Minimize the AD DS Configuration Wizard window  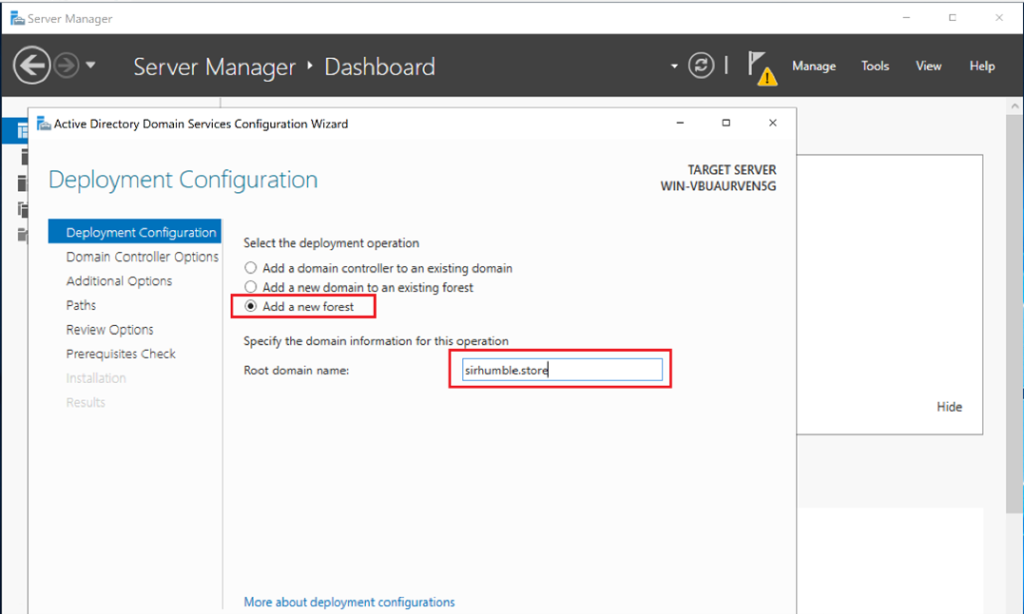point(680,123)
